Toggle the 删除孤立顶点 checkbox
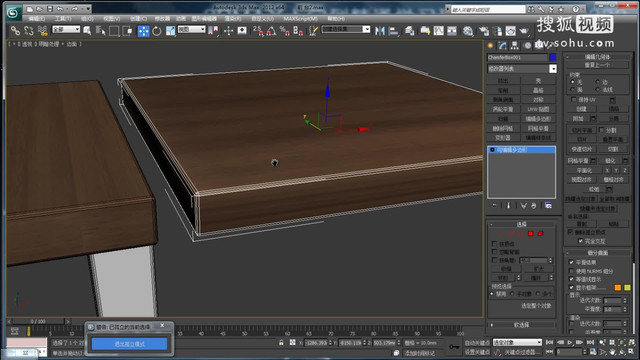This screenshot has height=360, width=640. click(570, 232)
